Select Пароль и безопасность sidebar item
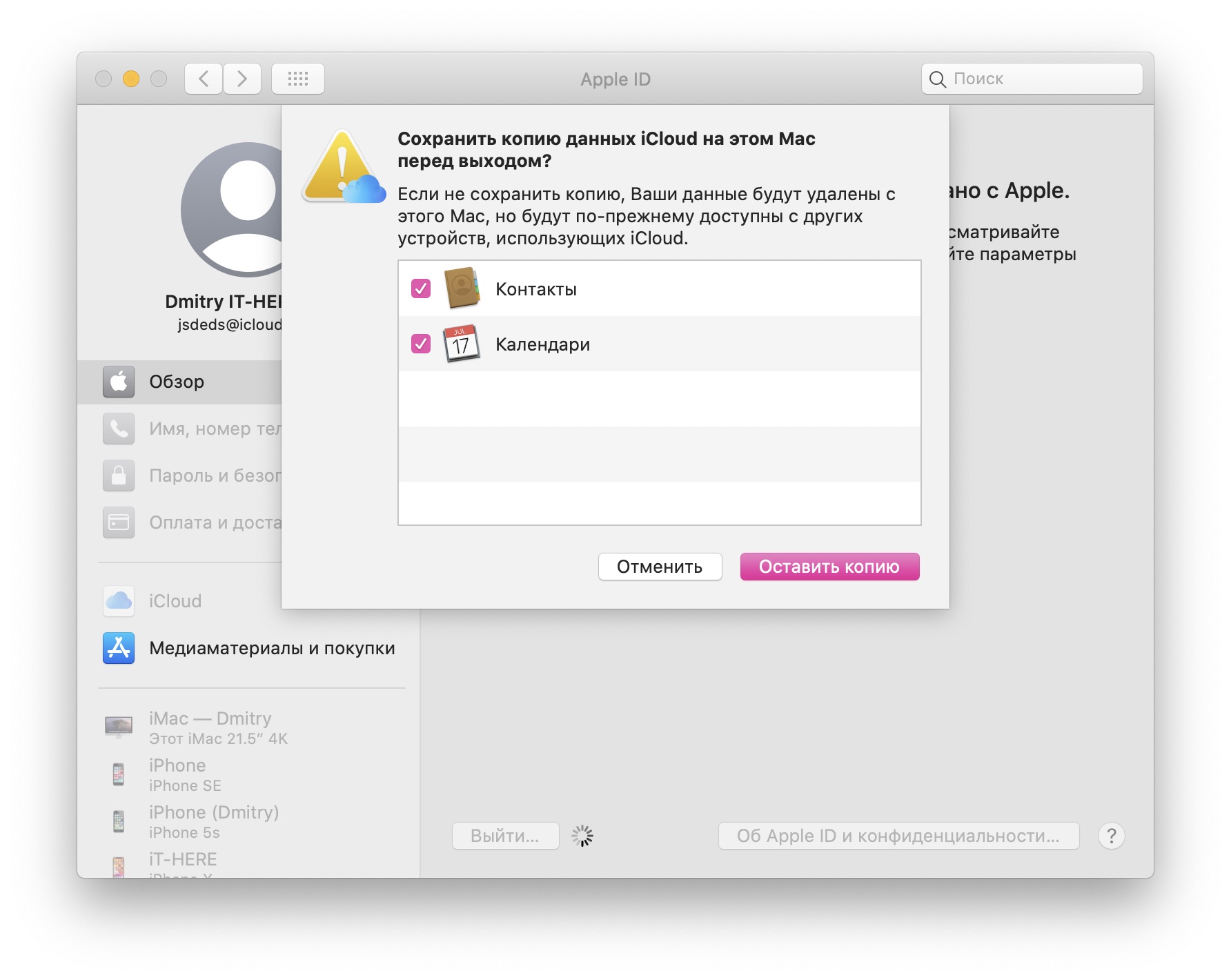This screenshot has width=1231, height=980. coord(179,476)
